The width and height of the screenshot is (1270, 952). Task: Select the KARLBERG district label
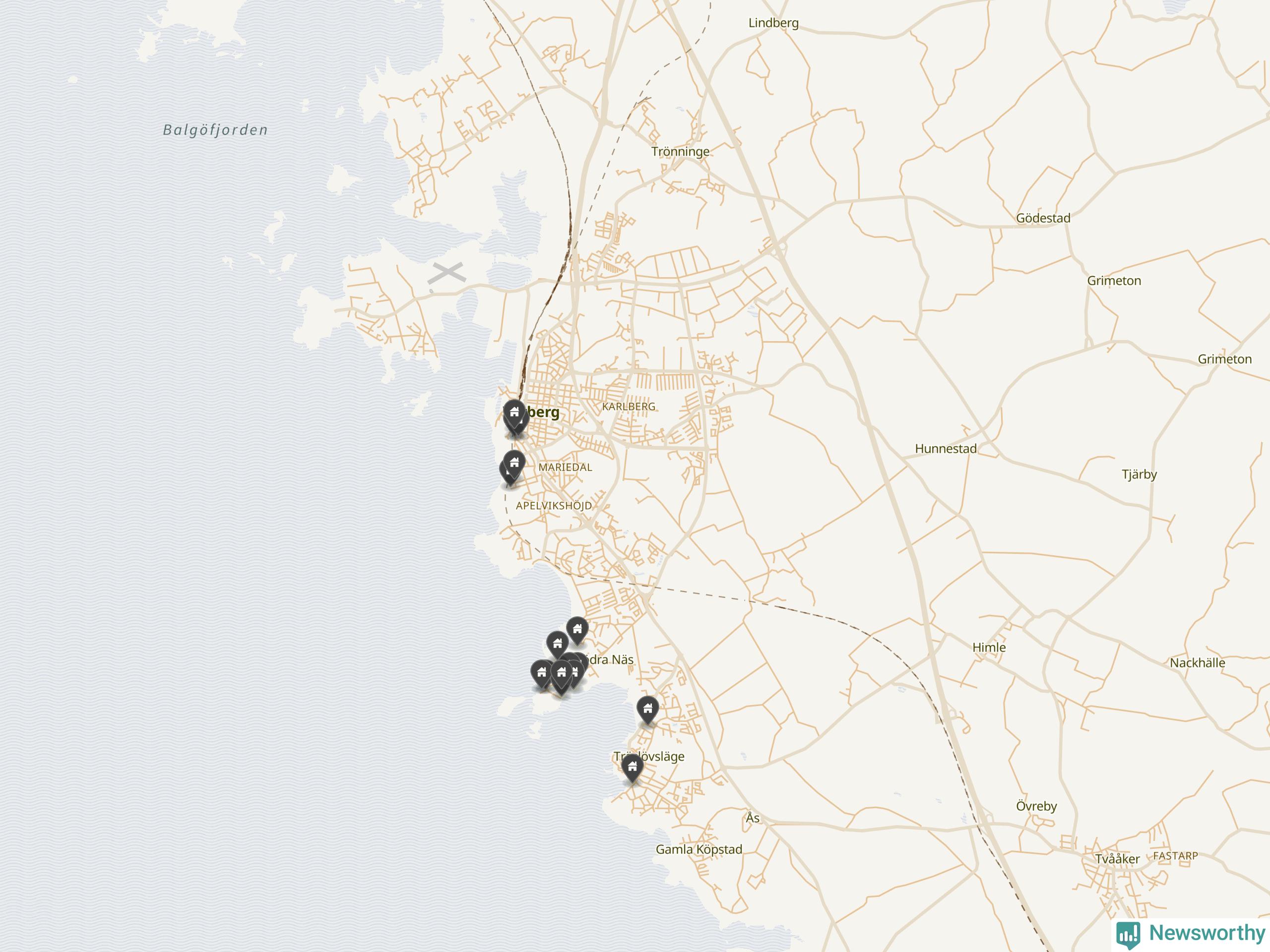(x=629, y=406)
